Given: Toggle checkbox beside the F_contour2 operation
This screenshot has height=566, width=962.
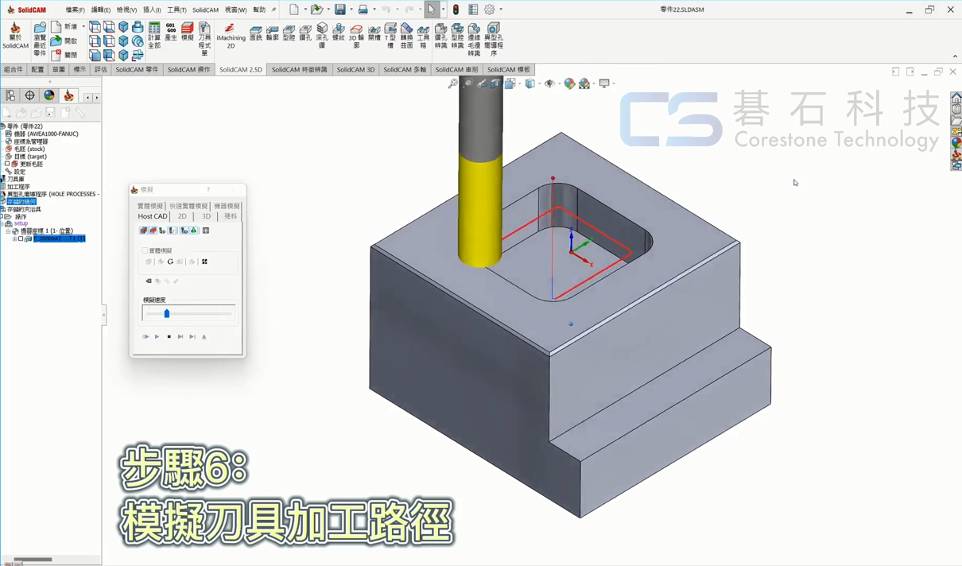Looking at the screenshot, I should pyautogui.click(x=21, y=239).
